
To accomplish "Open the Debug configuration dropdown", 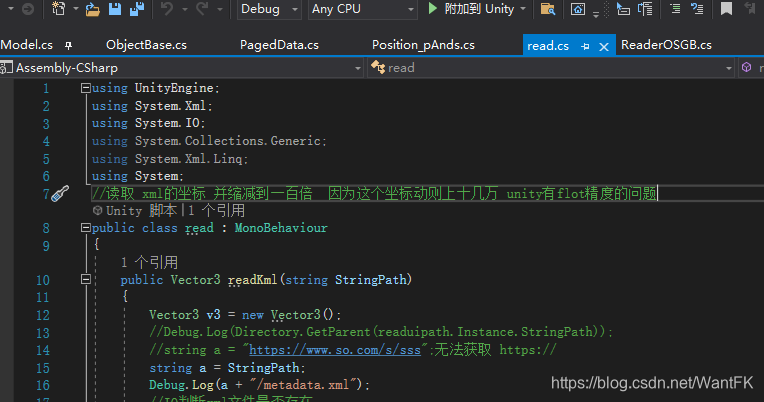I will tap(269, 9).
